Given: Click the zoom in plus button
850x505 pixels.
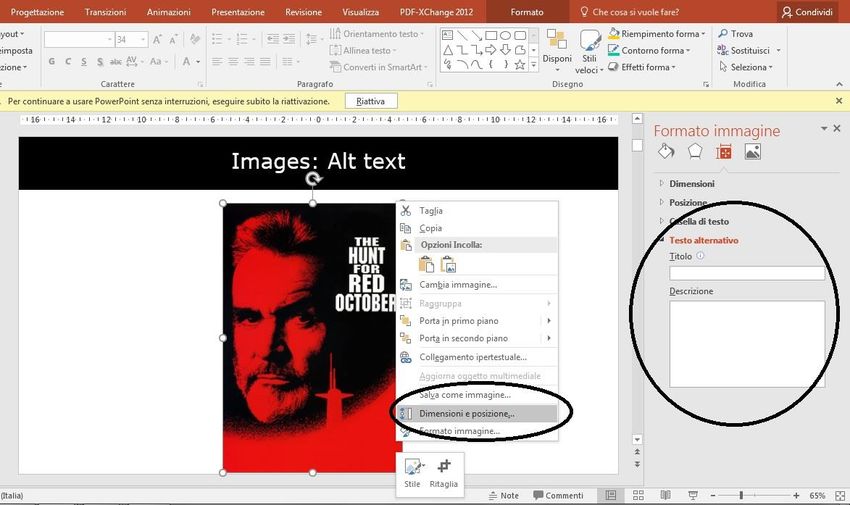Looking at the screenshot, I should (x=796, y=495).
